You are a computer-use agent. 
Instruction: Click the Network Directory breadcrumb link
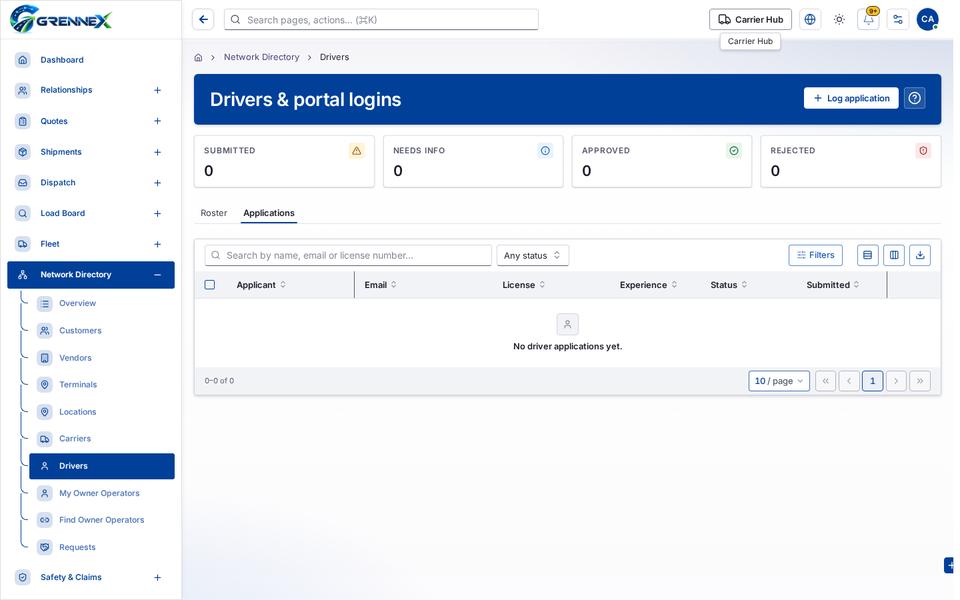coord(261,57)
